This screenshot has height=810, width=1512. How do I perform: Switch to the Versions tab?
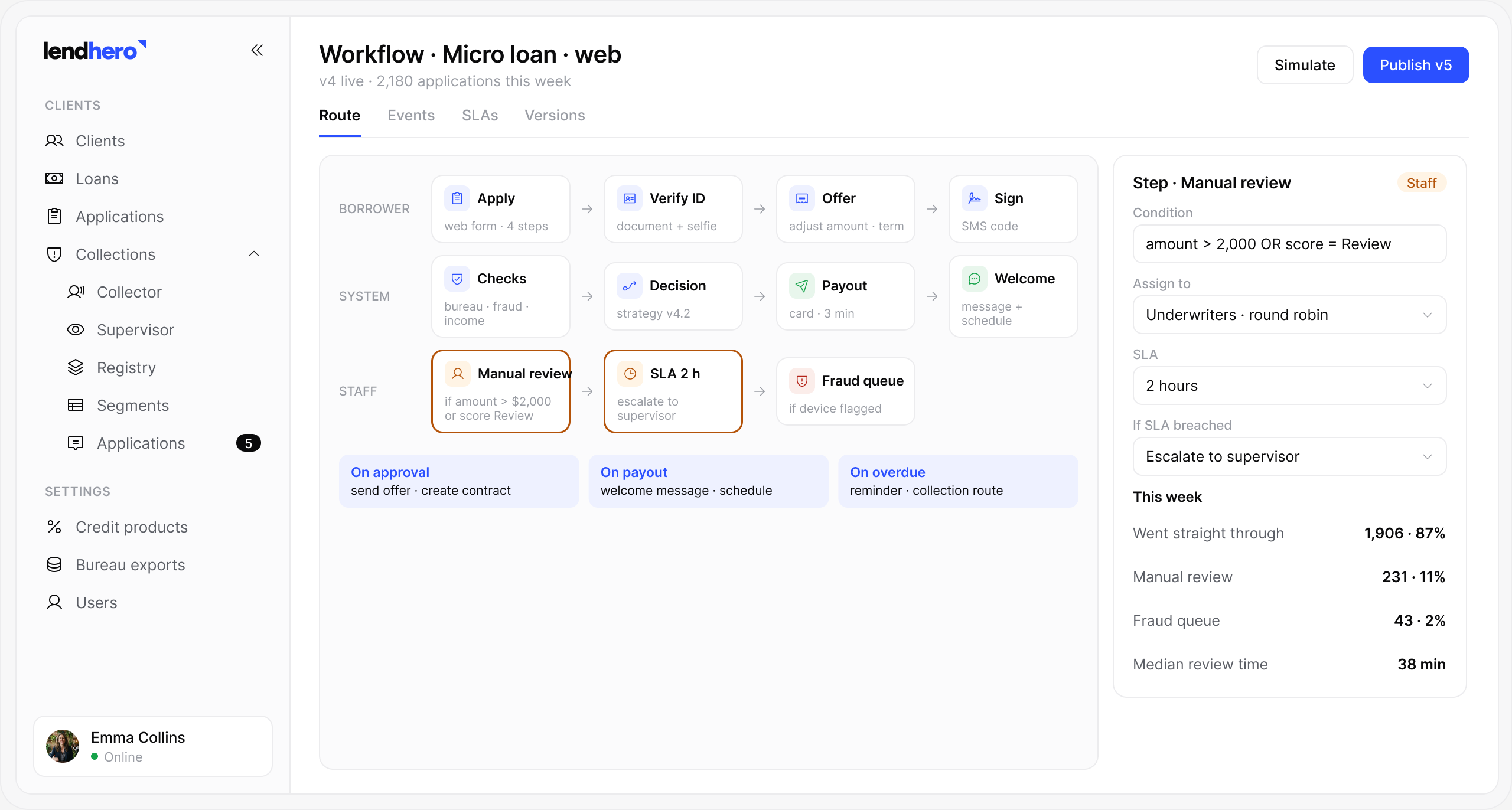[x=555, y=115]
